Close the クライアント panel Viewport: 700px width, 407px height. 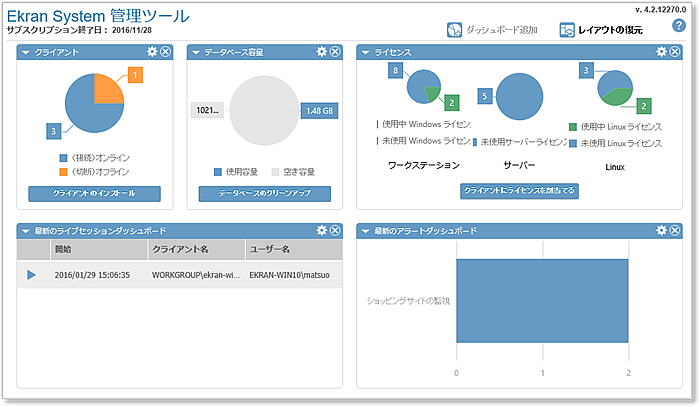[x=166, y=52]
